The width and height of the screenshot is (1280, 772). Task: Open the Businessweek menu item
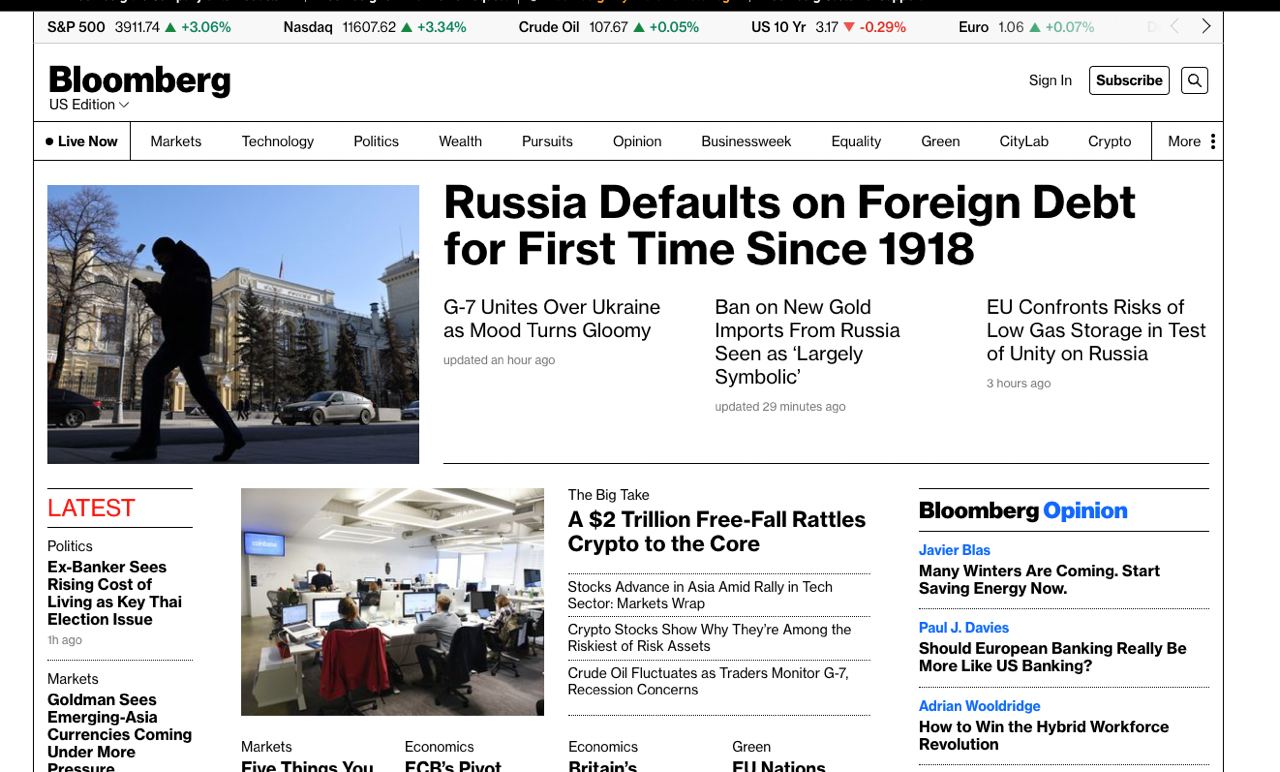click(746, 141)
